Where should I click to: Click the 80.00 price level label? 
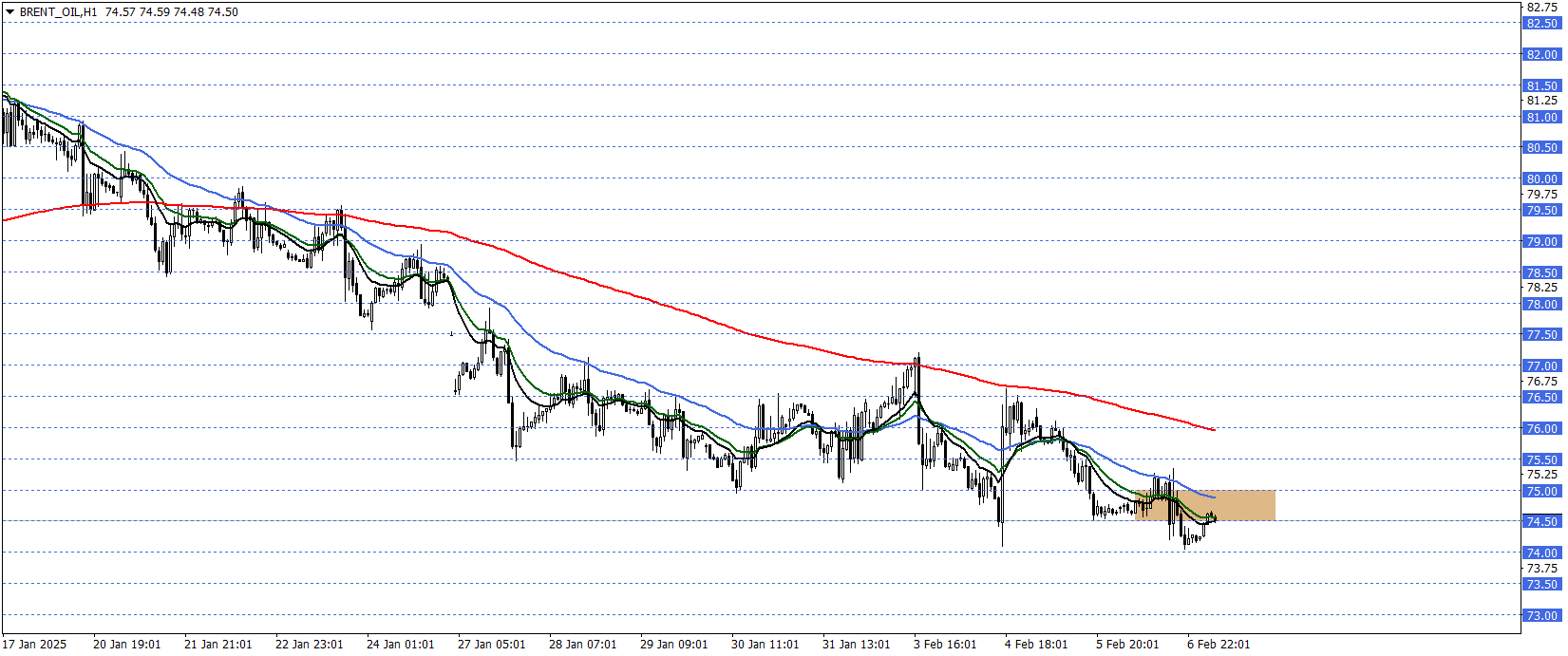coord(1542,178)
